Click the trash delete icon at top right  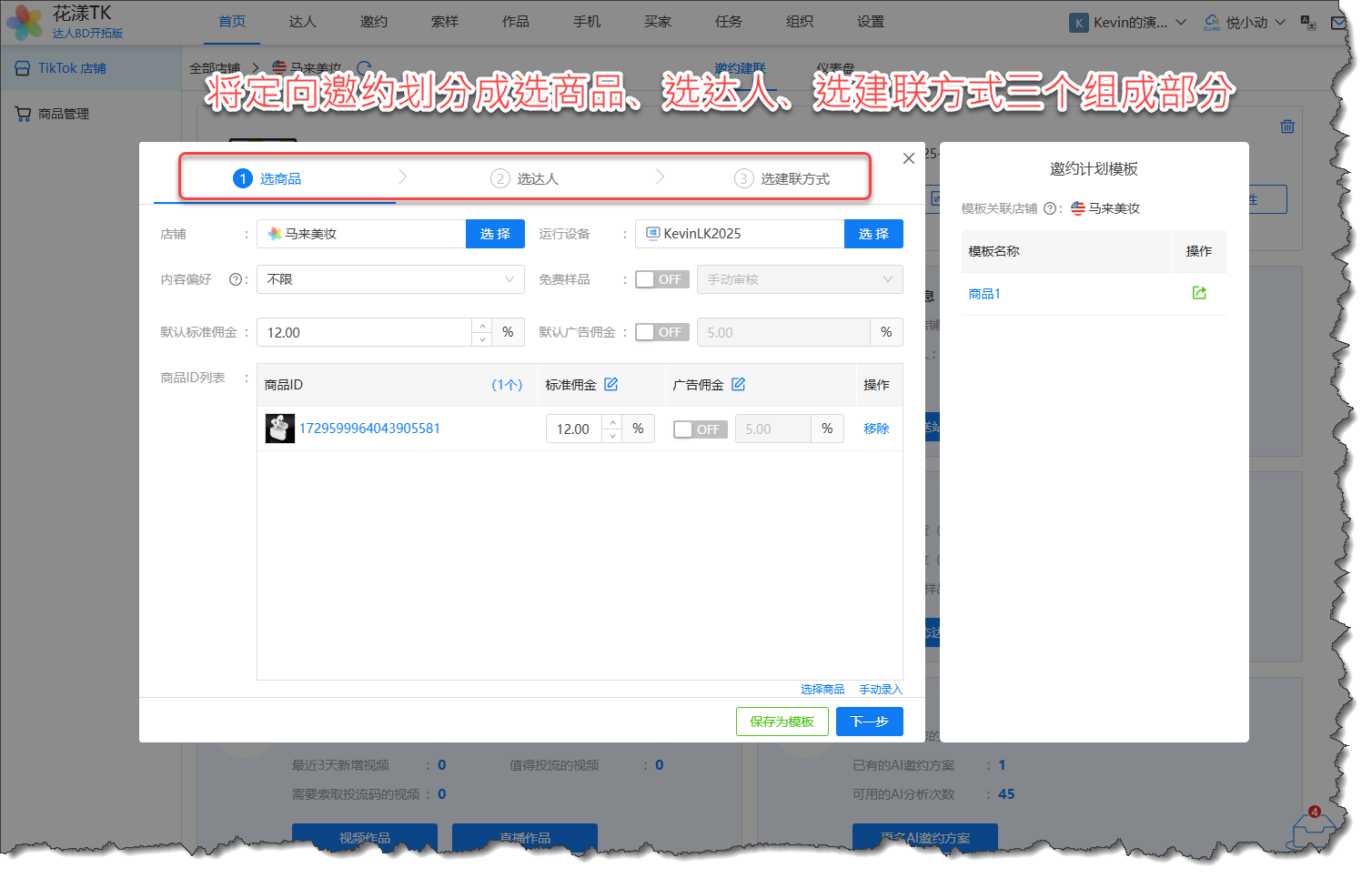click(1287, 126)
